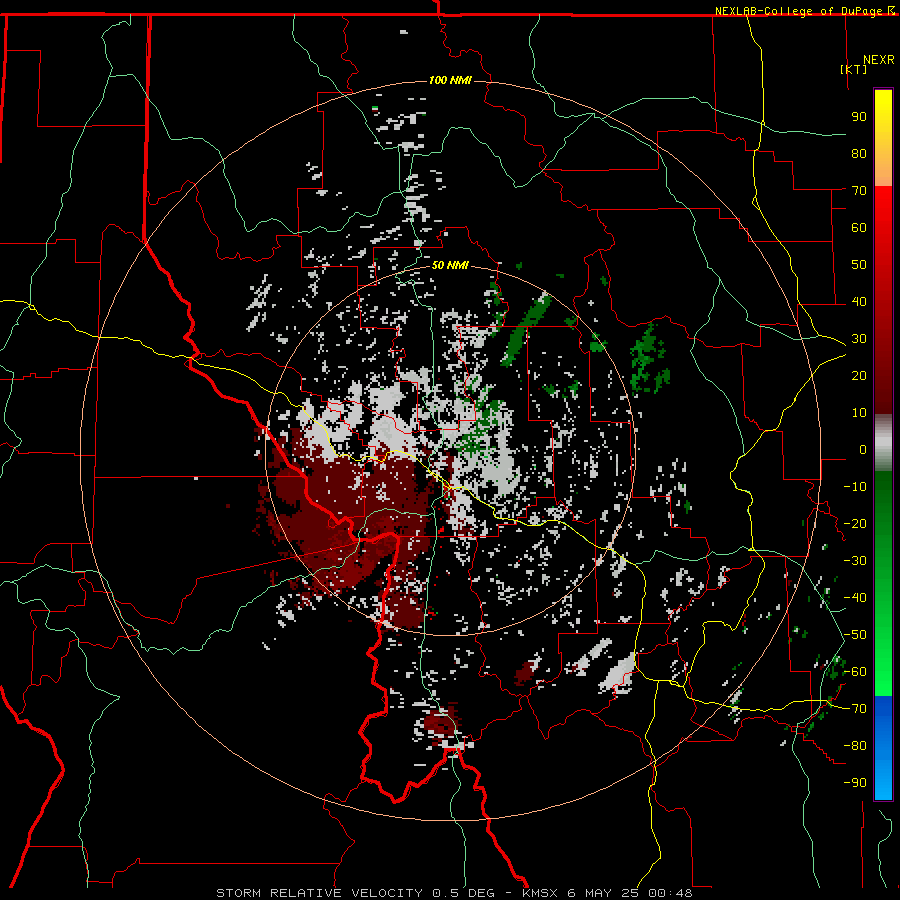Click the blue segment of the color bar
Screen dimensions: 900x900
point(883,747)
